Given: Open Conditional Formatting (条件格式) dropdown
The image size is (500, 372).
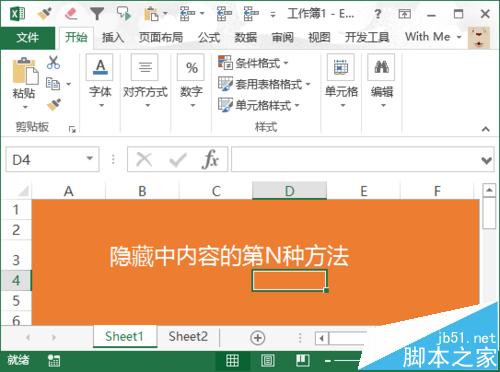Looking at the screenshot, I should pos(253,63).
